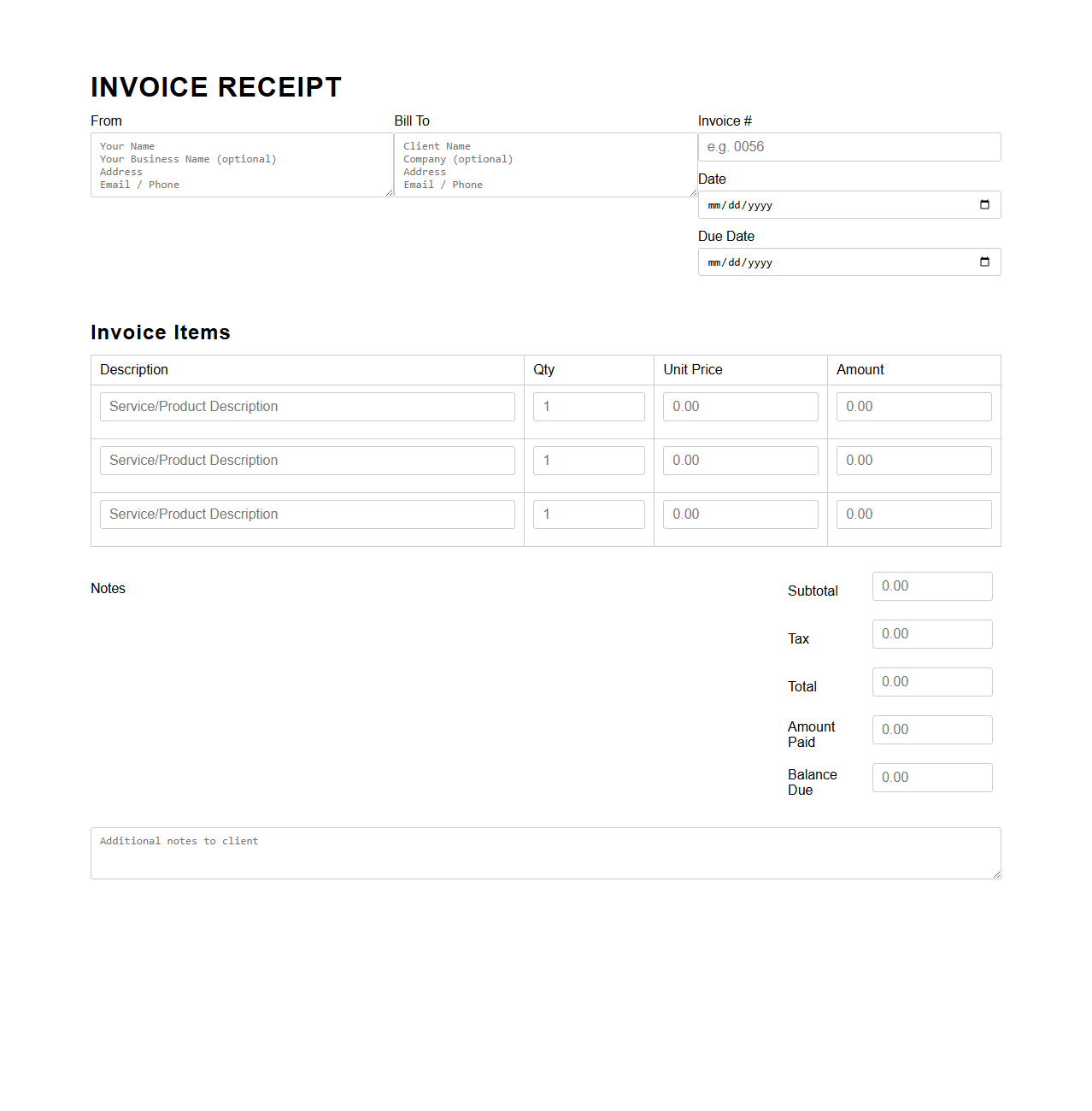Click the Amount field in the first row
The image size is (1092, 1111).
(x=913, y=406)
